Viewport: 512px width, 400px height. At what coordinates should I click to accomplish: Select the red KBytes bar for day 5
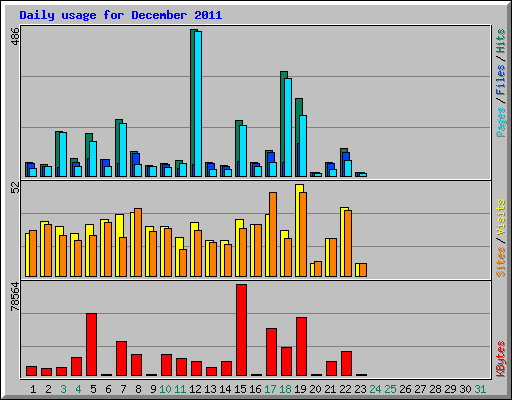pyautogui.click(x=91, y=345)
